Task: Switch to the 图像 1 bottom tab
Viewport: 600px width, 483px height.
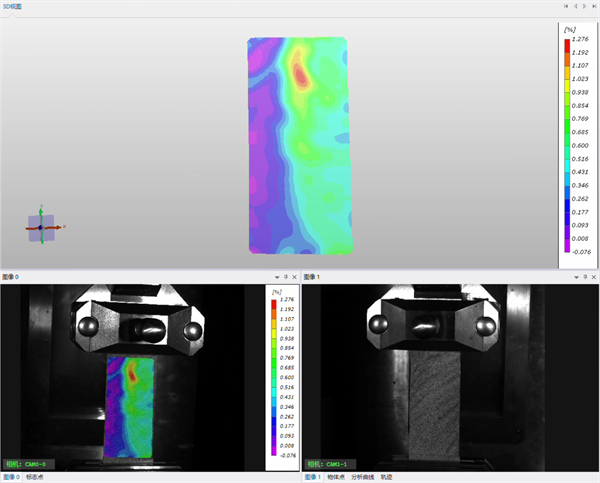Action: [313, 477]
